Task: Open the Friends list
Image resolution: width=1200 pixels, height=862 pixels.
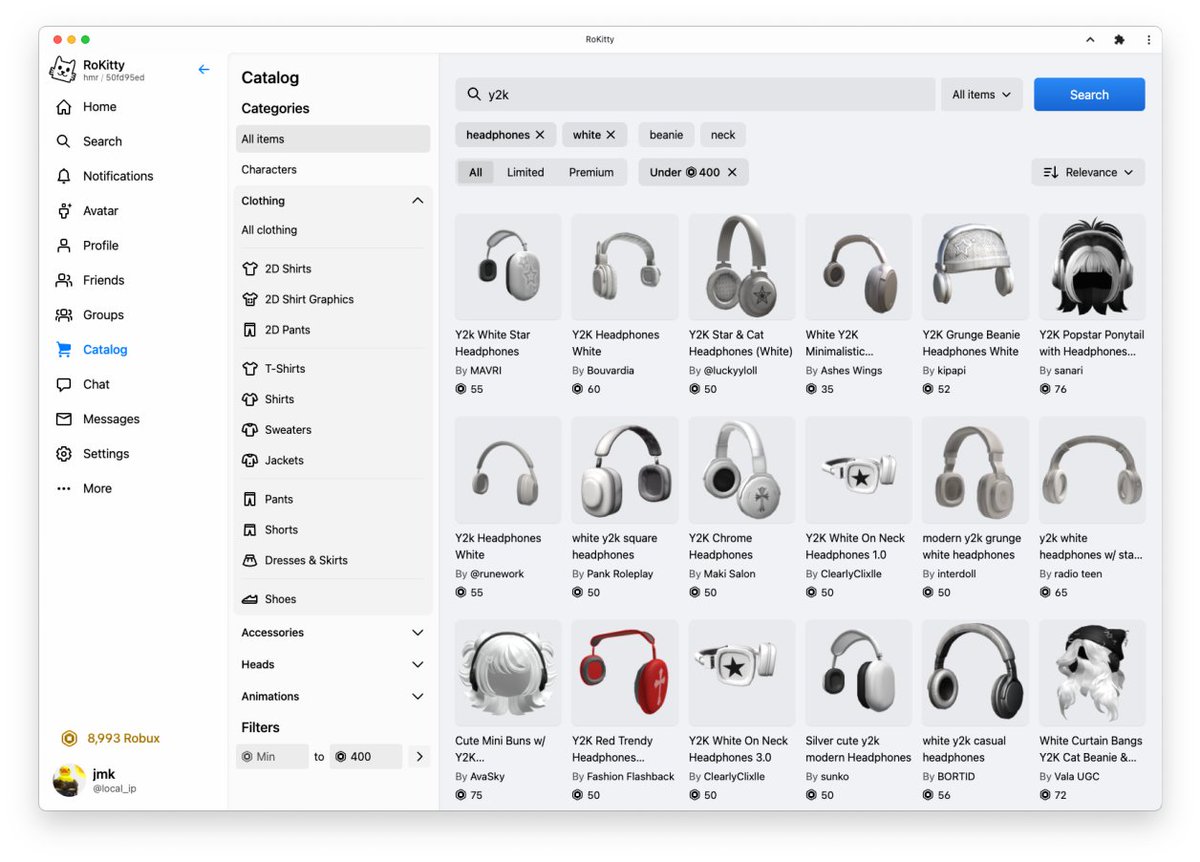Action: point(103,280)
